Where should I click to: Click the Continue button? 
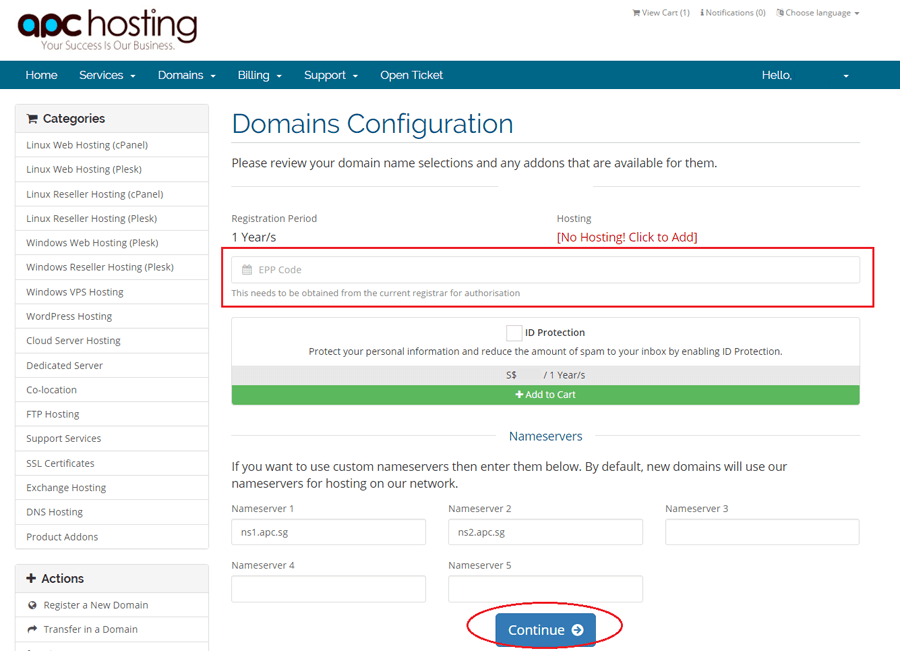pos(545,630)
